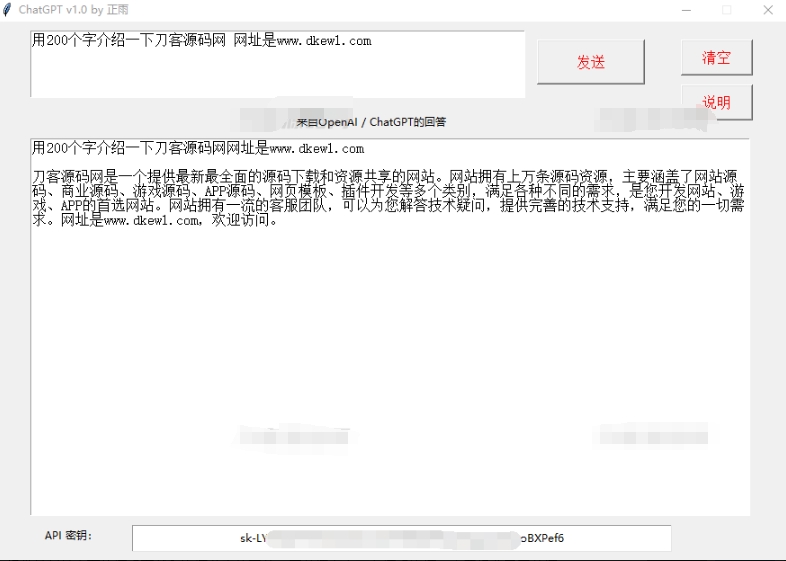The image size is (786, 561).
Task: Click response paragraph starting with 刀客源码网是一个
Action: point(388,198)
